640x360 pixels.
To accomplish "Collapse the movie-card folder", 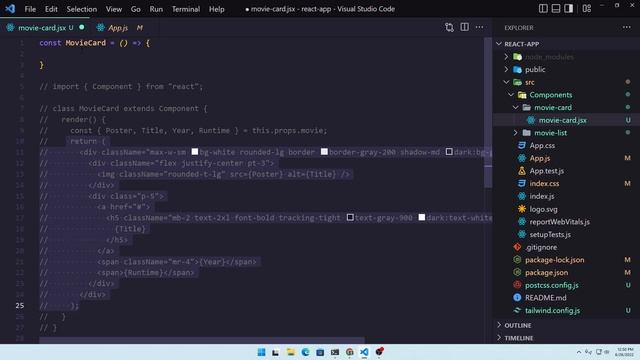I will (515, 107).
